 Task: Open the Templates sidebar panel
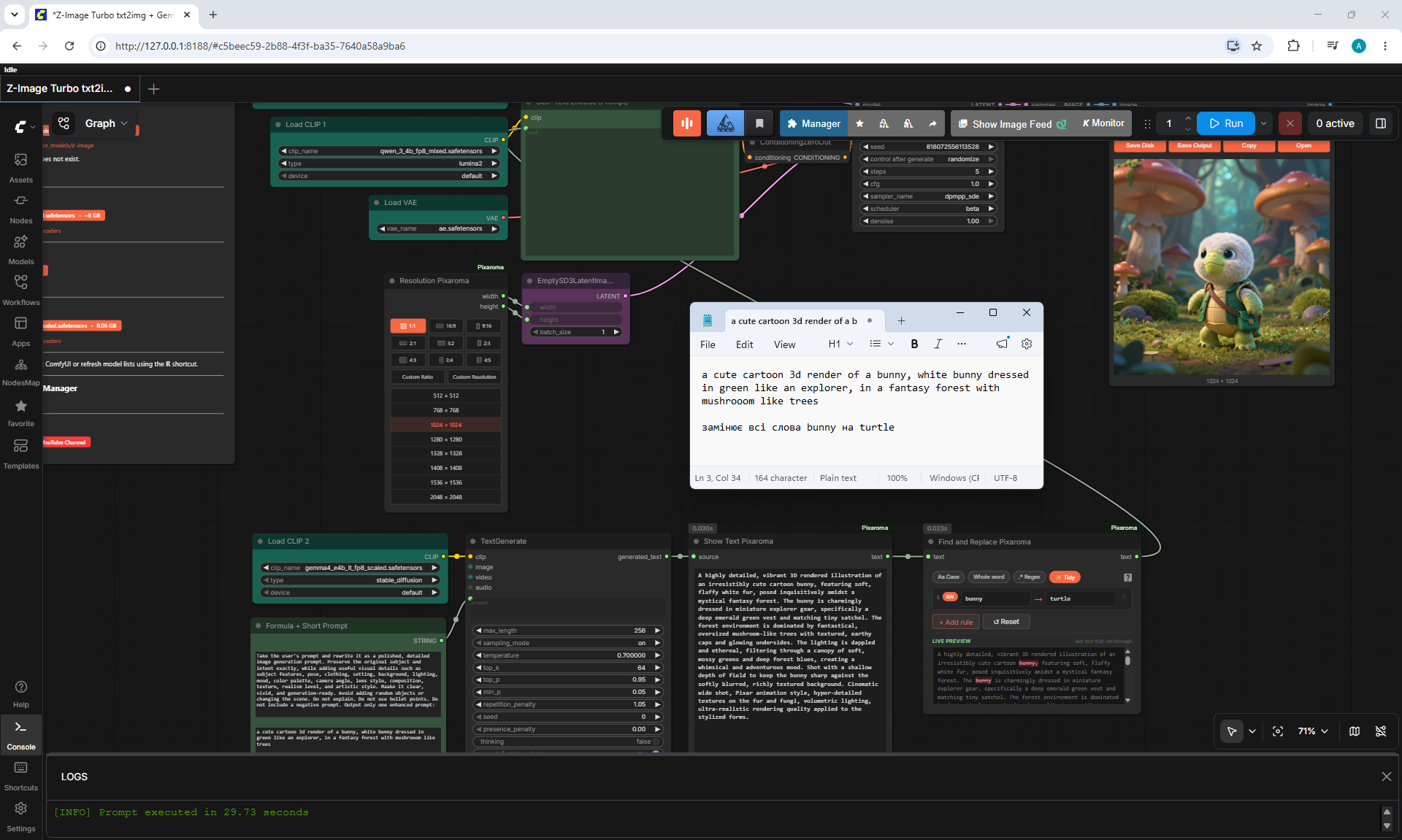pyautogui.click(x=20, y=454)
